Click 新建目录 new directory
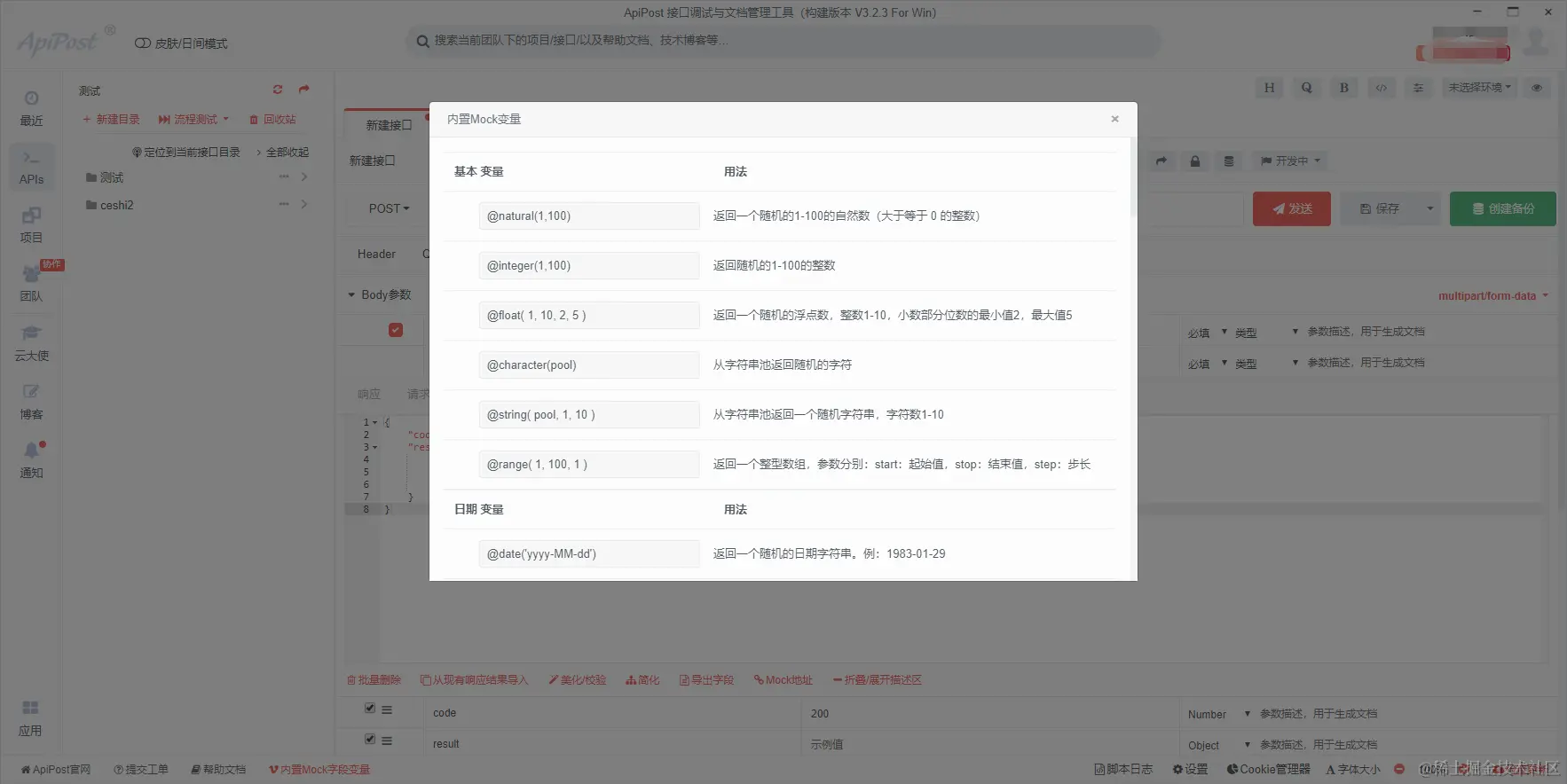Image resolution: width=1567 pixels, height=784 pixels. click(111, 119)
